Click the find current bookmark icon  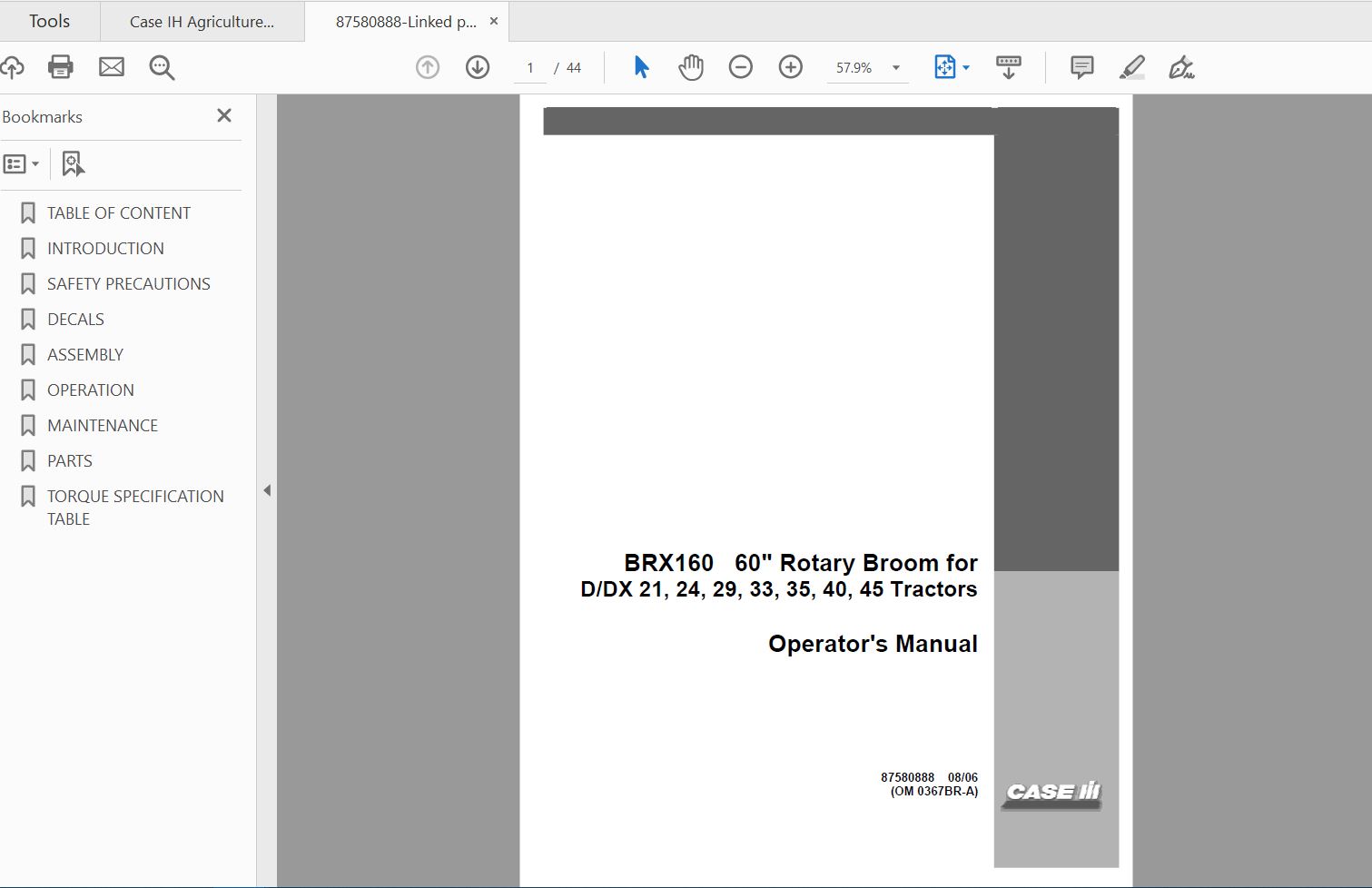click(73, 164)
